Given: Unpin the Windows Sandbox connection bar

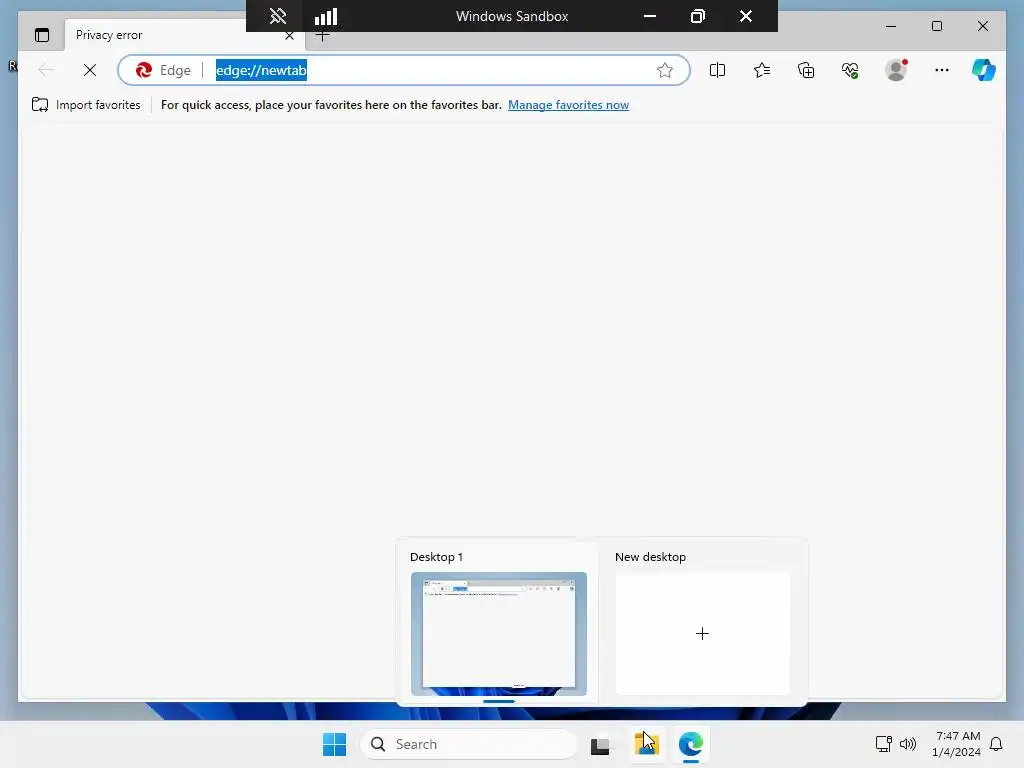Looking at the screenshot, I should coord(278,16).
